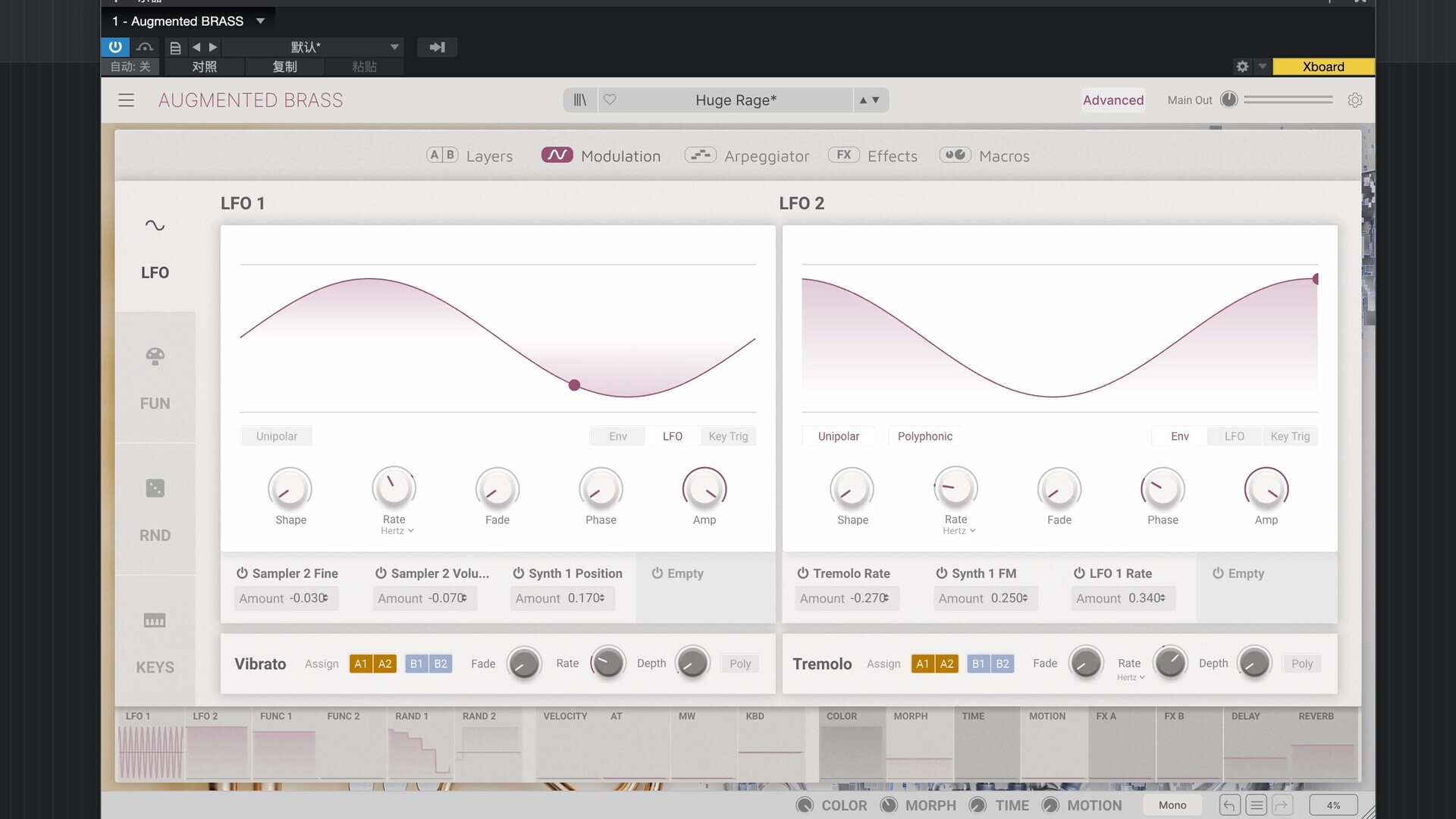Viewport: 1456px width, 819px height.
Task: Assign Tremolo to layer B2
Action: (1002, 664)
